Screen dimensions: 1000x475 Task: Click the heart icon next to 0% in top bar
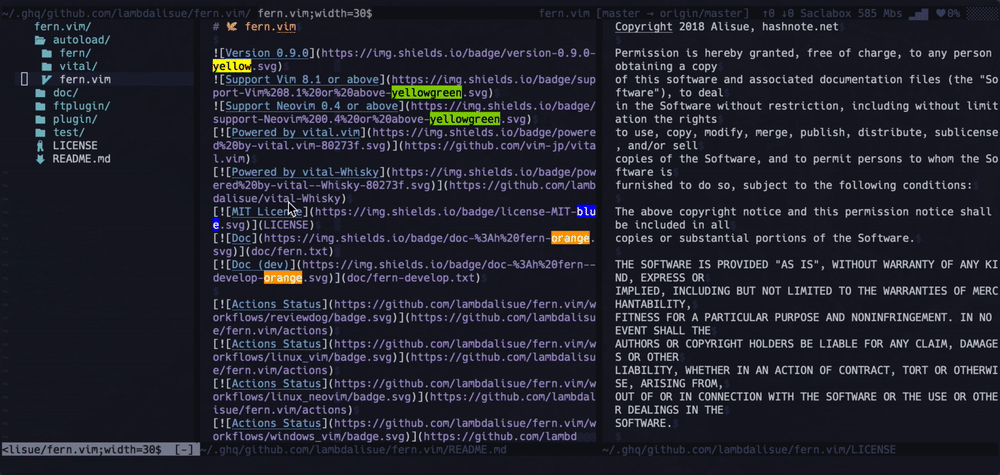point(940,13)
